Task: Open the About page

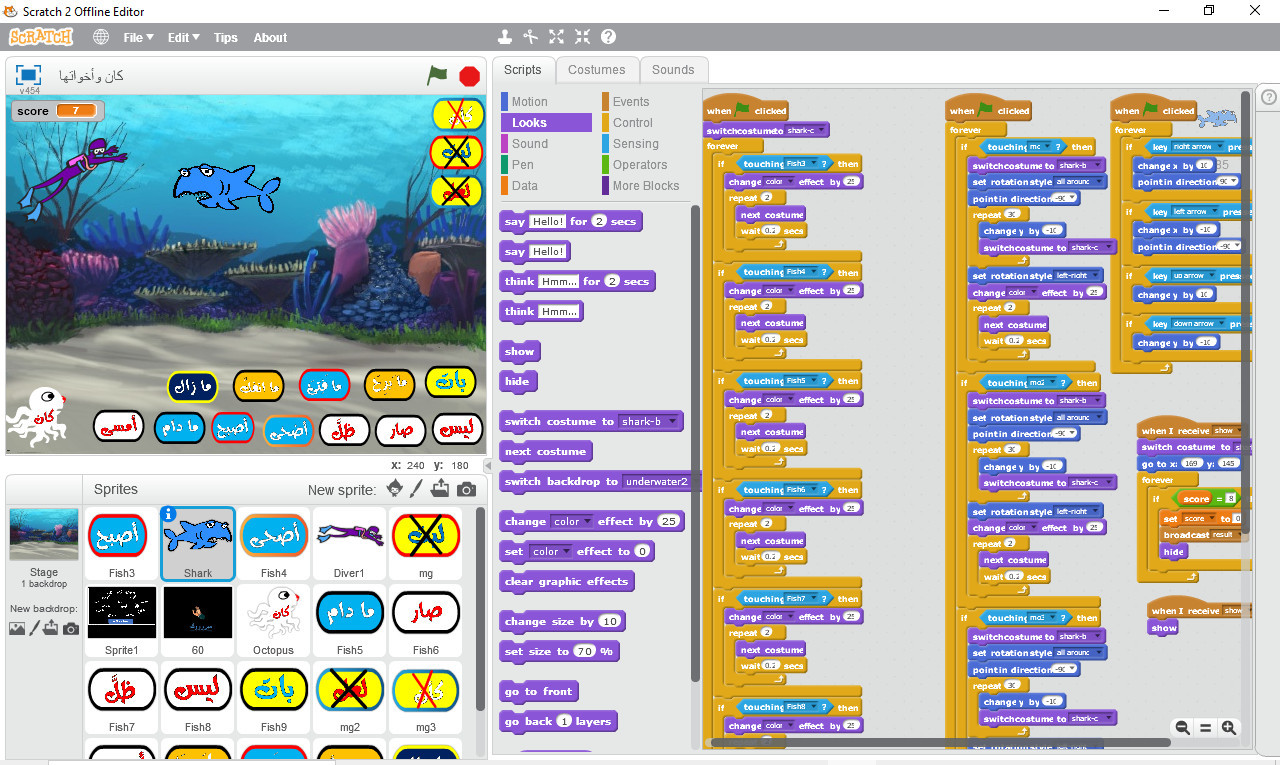Action: coord(270,38)
